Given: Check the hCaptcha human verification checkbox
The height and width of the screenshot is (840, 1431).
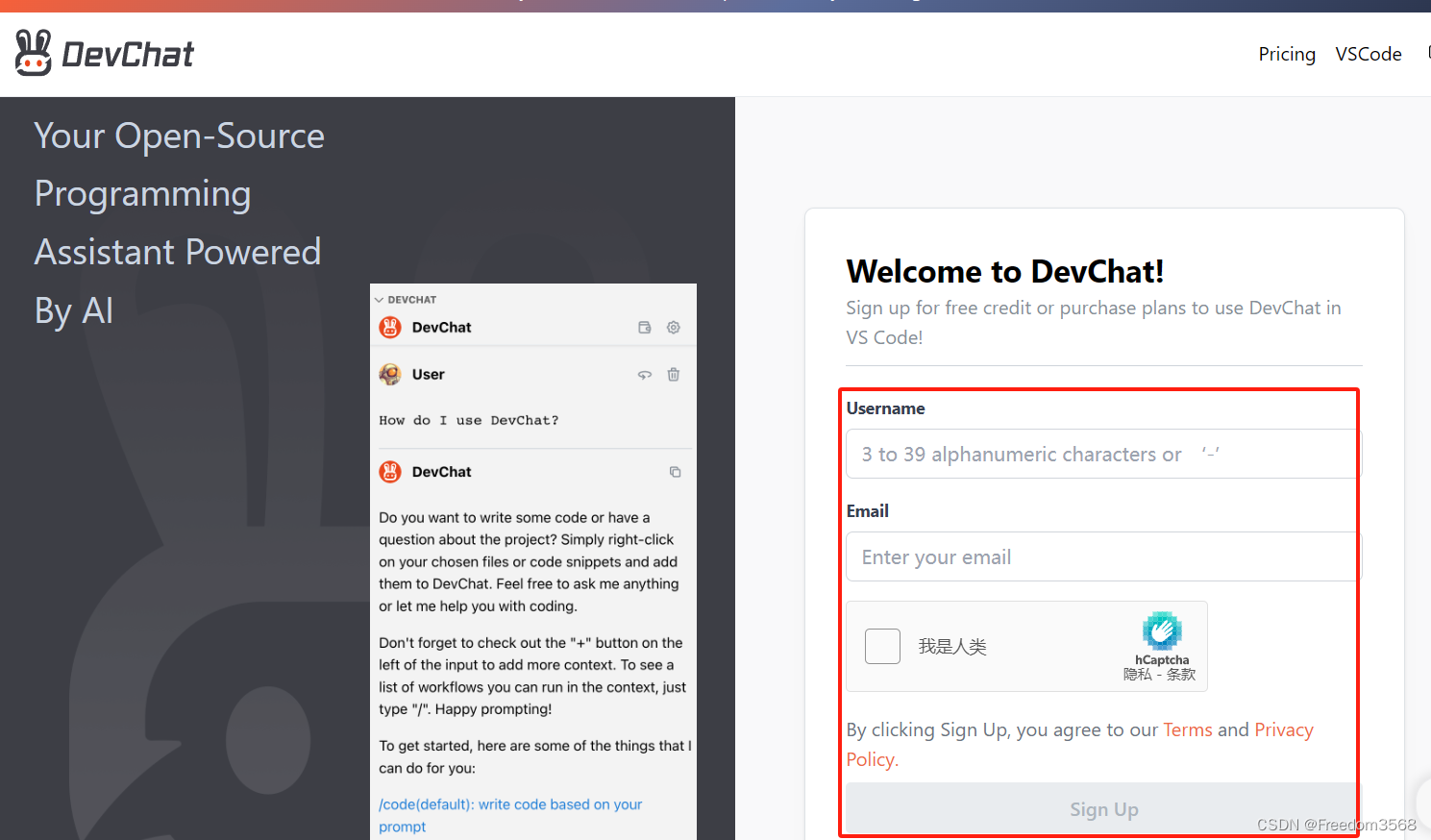Looking at the screenshot, I should click(x=882, y=647).
